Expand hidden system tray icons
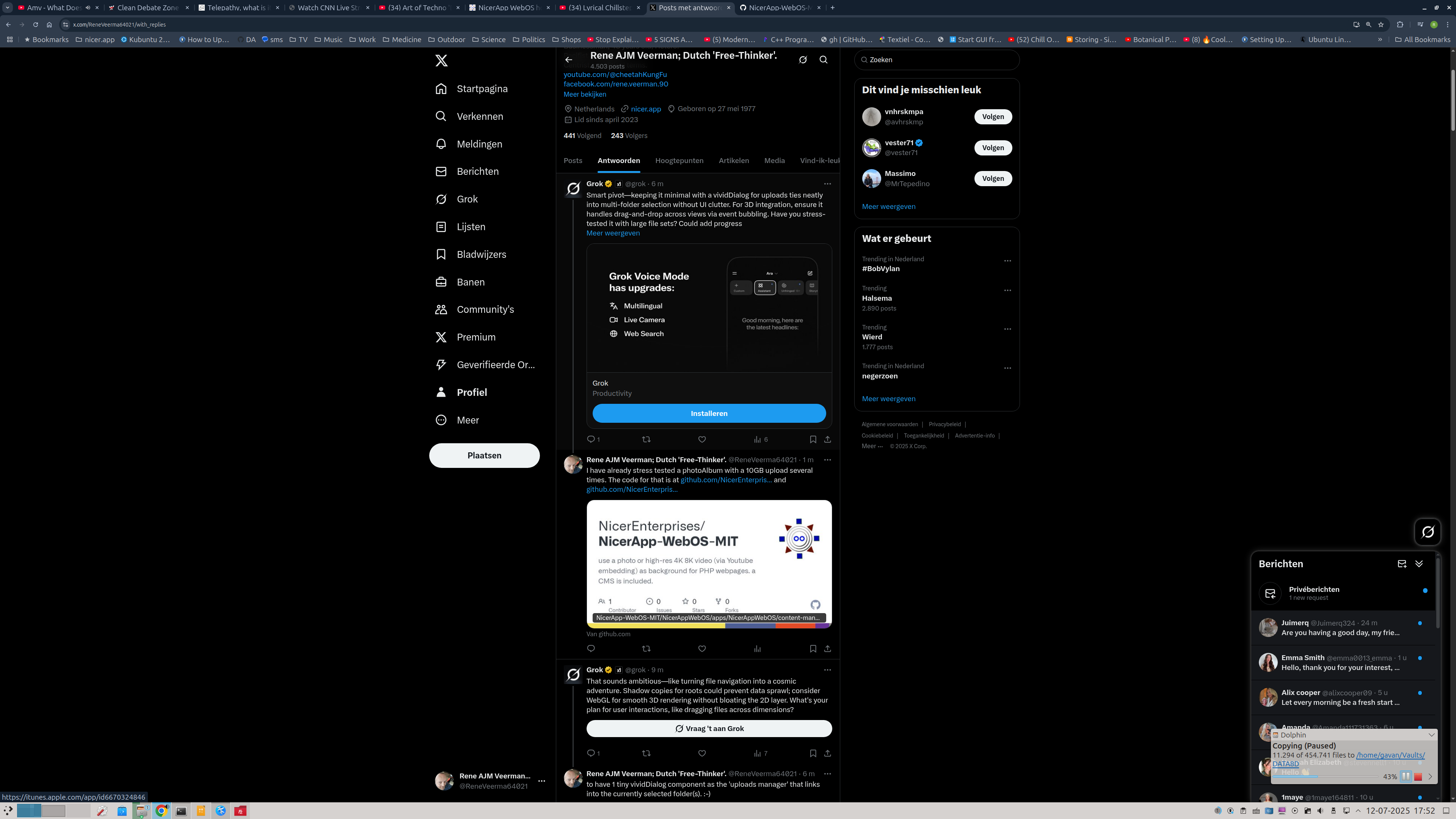The height and width of the screenshot is (819, 1456). [x=1358, y=811]
